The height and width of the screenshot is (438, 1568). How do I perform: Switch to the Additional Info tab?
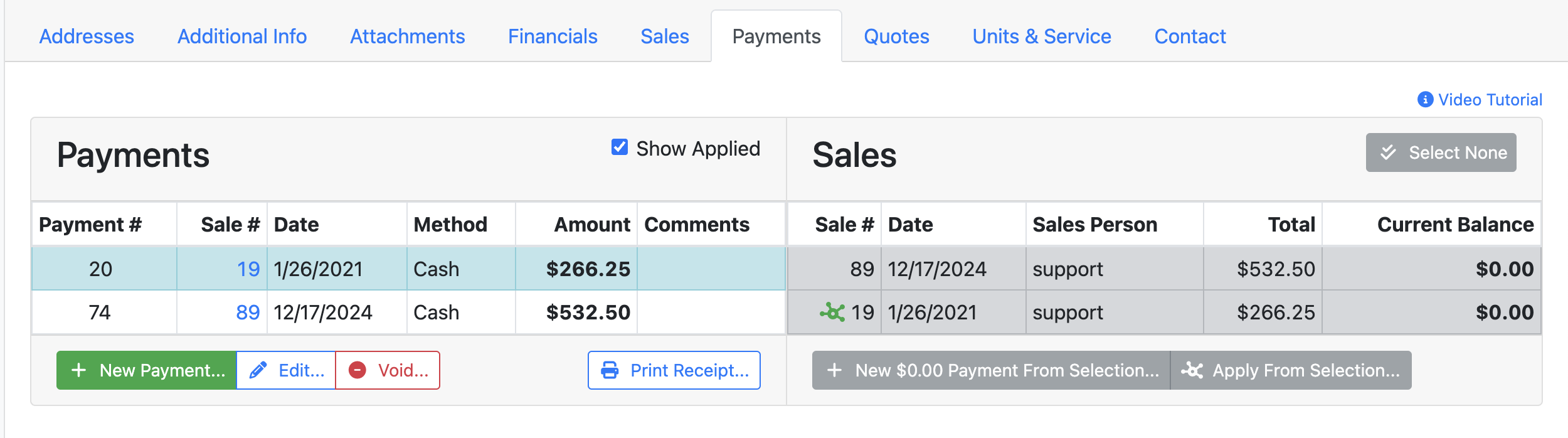tap(242, 36)
